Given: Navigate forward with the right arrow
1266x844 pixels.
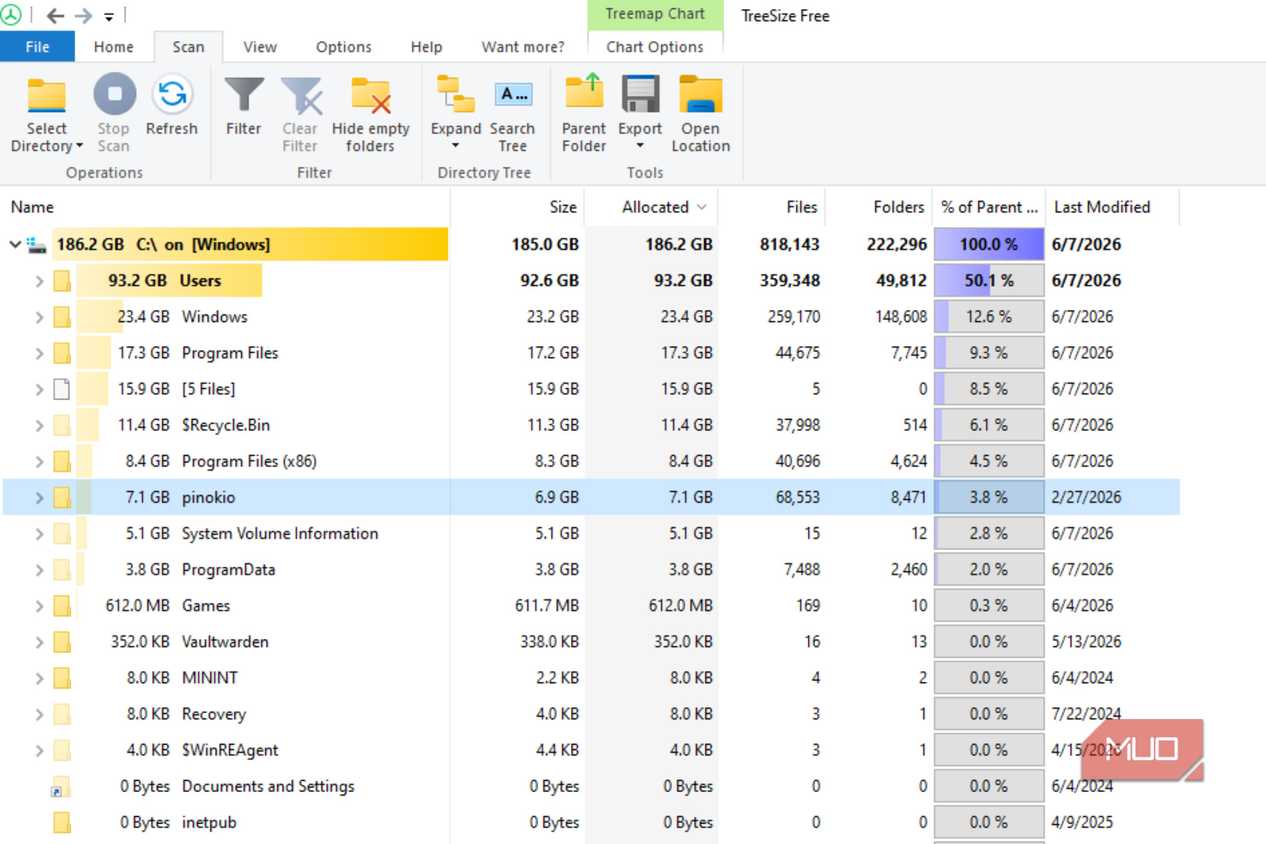Looking at the screenshot, I should pyautogui.click(x=83, y=16).
